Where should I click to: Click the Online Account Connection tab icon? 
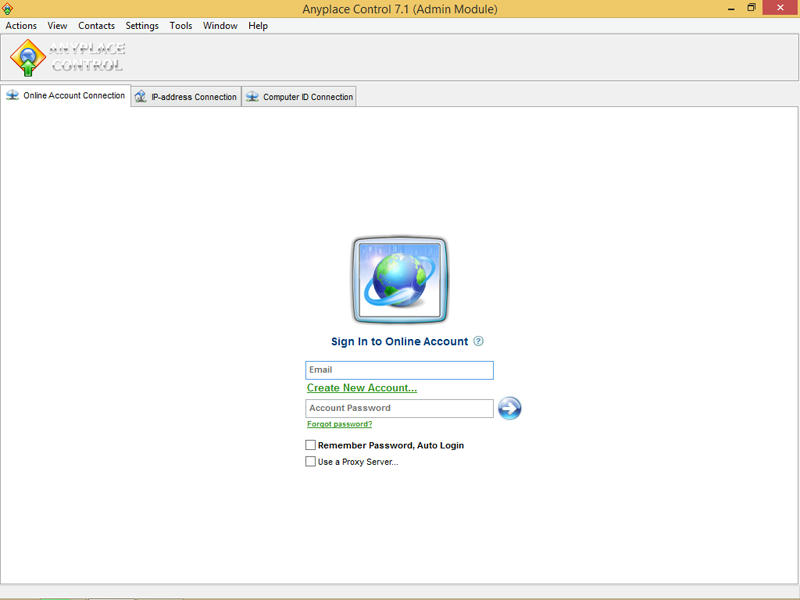[12, 95]
